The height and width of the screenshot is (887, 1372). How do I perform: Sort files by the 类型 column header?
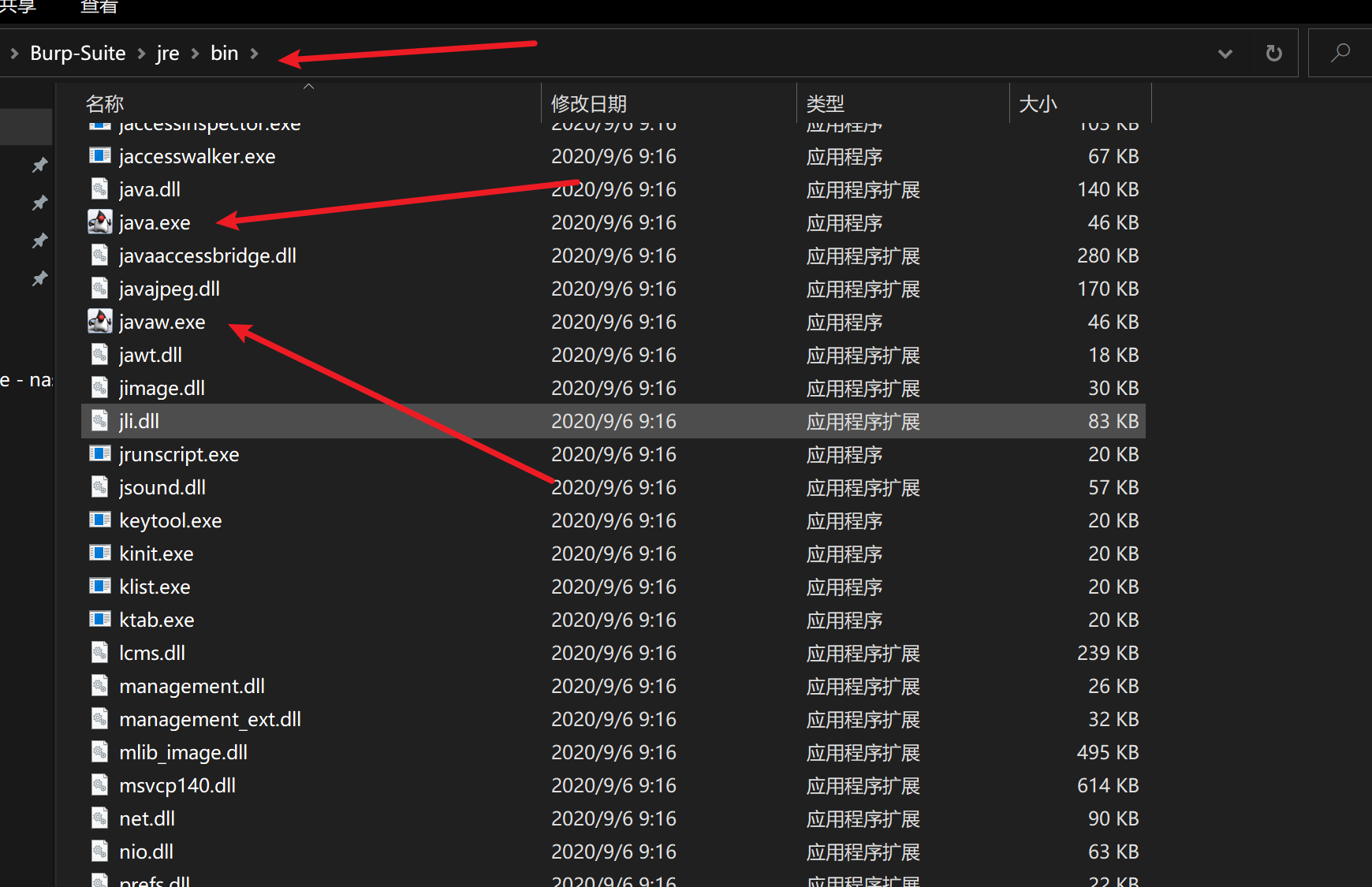coord(826,103)
